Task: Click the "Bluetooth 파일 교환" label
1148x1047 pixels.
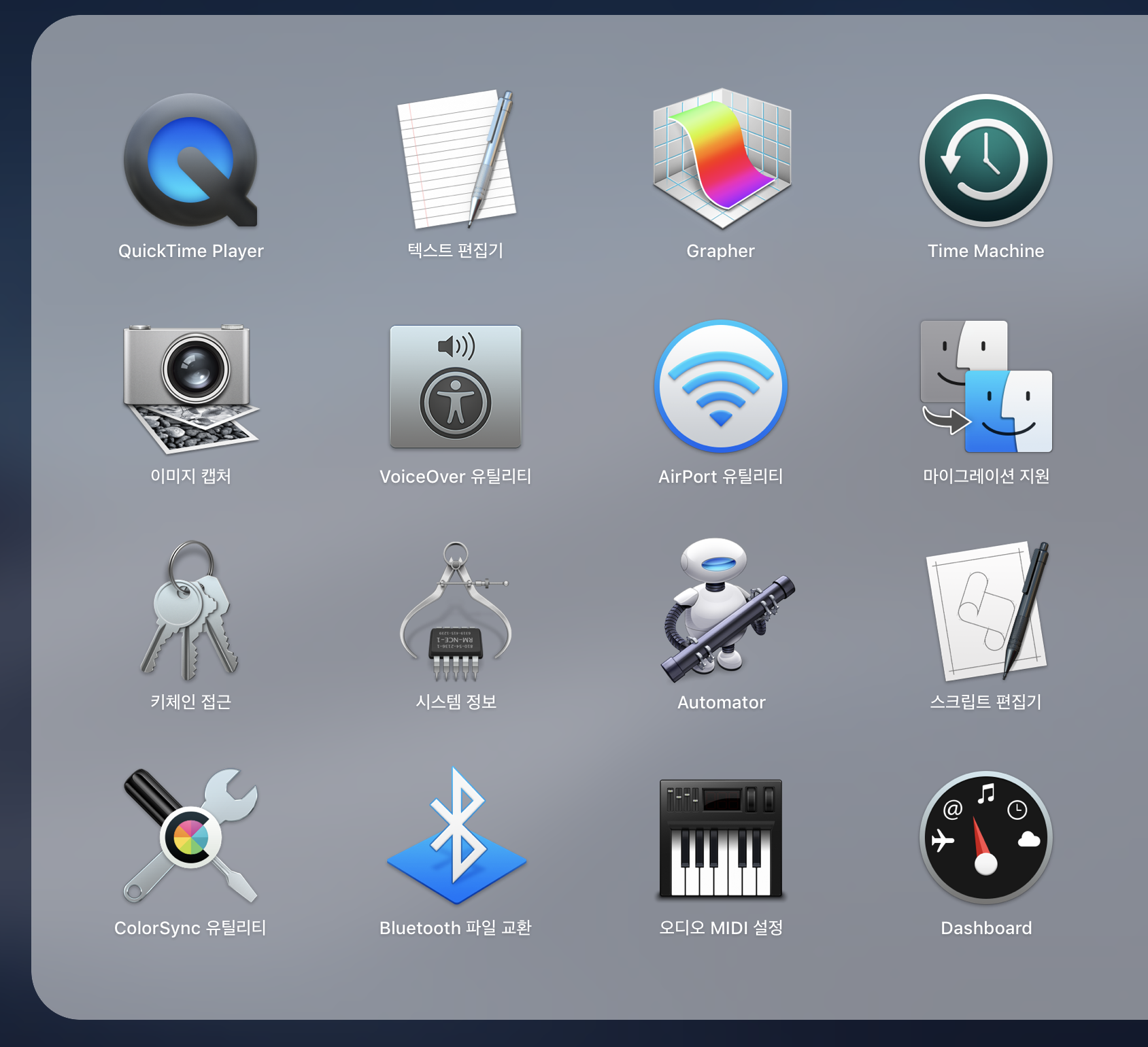Action: pos(456,928)
